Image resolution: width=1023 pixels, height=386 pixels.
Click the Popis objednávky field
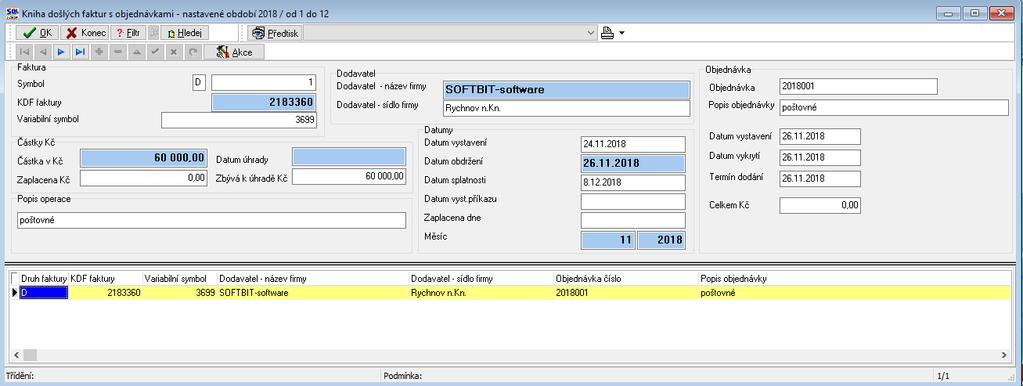[894, 108]
